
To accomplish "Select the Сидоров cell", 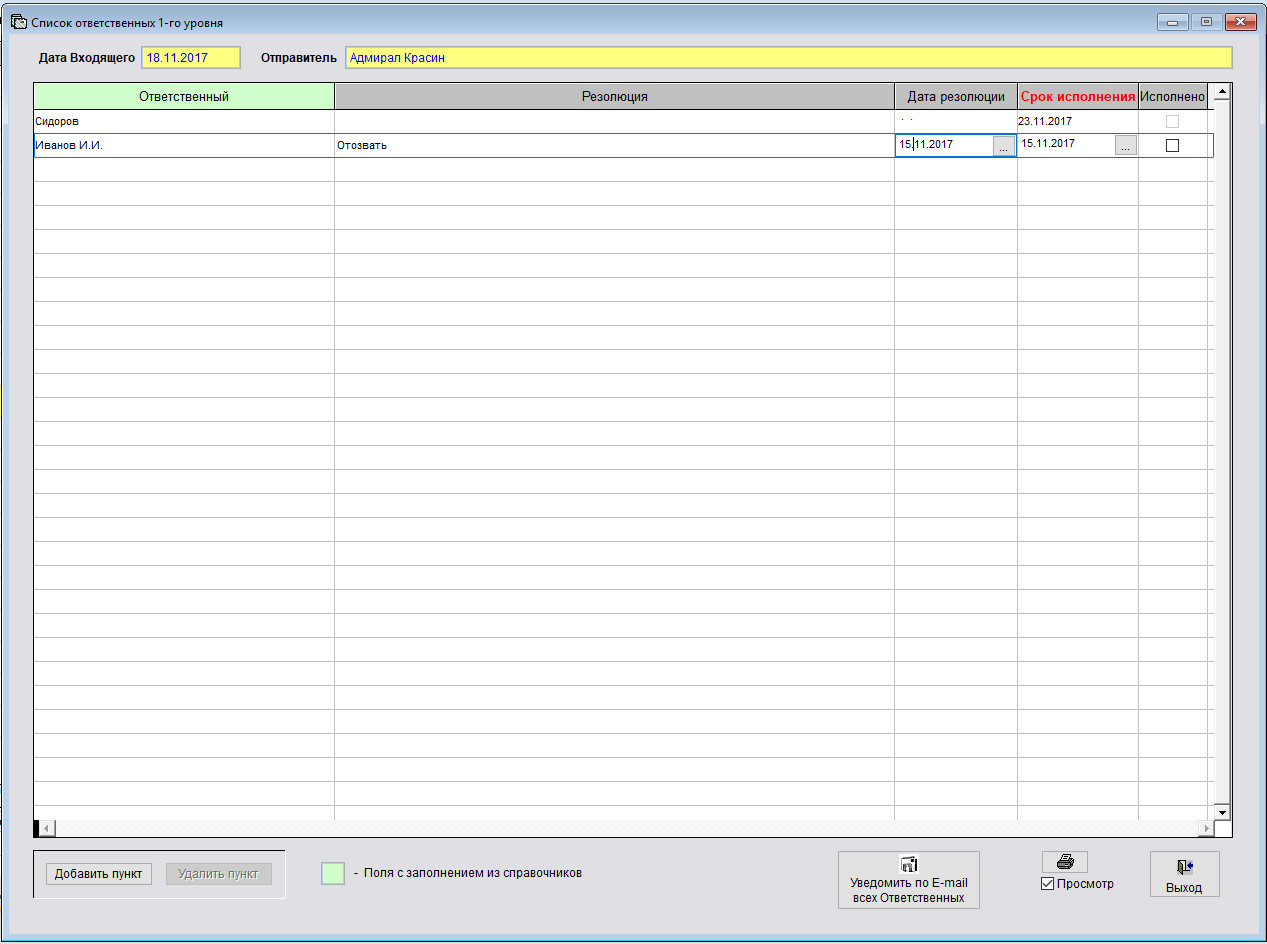I will [x=184, y=121].
